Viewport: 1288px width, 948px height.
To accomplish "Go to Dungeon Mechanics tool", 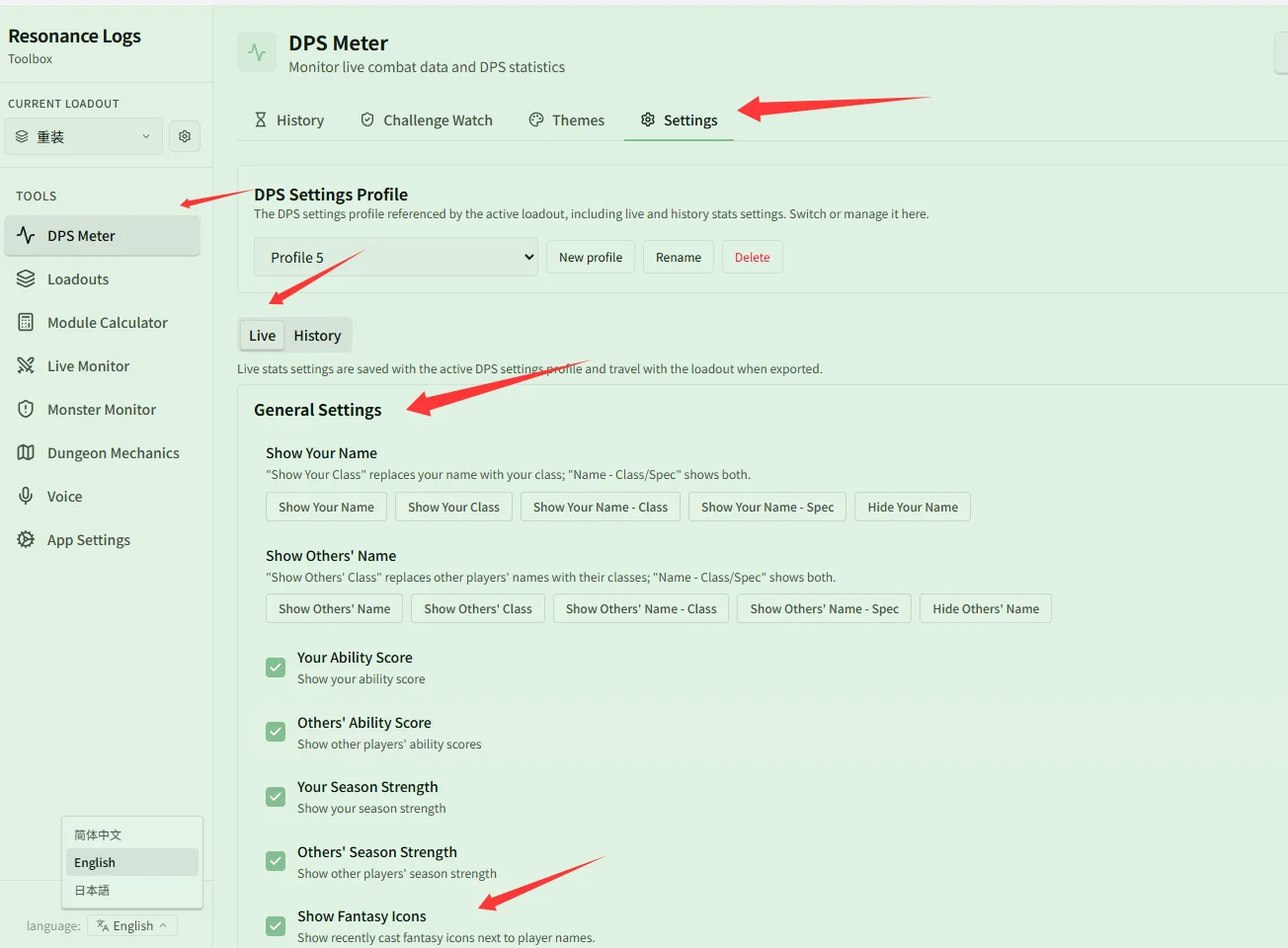I will click(x=103, y=452).
